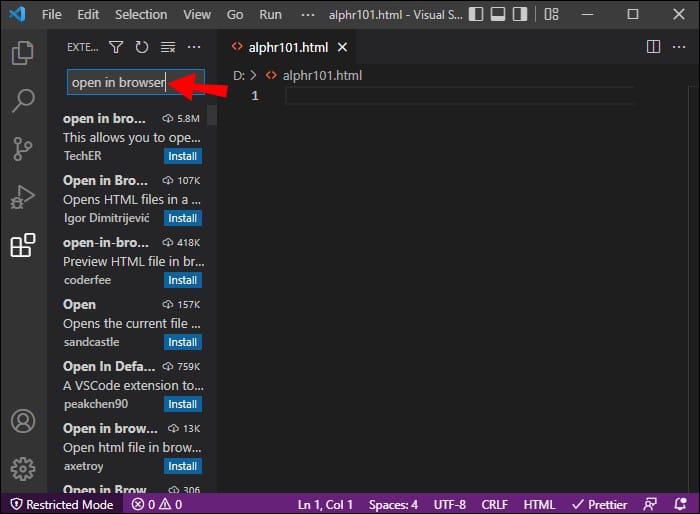700x514 pixels.
Task: Open the Source Control view
Action: pyautogui.click(x=22, y=149)
